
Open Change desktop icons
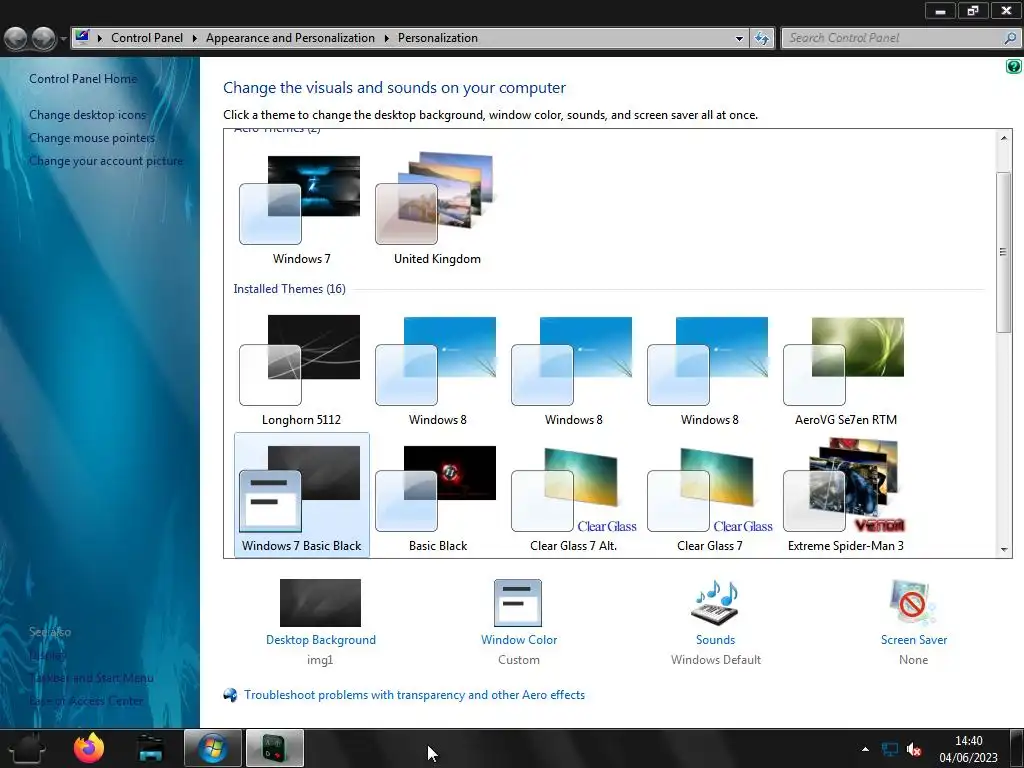pyautogui.click(x=88, y=115)
